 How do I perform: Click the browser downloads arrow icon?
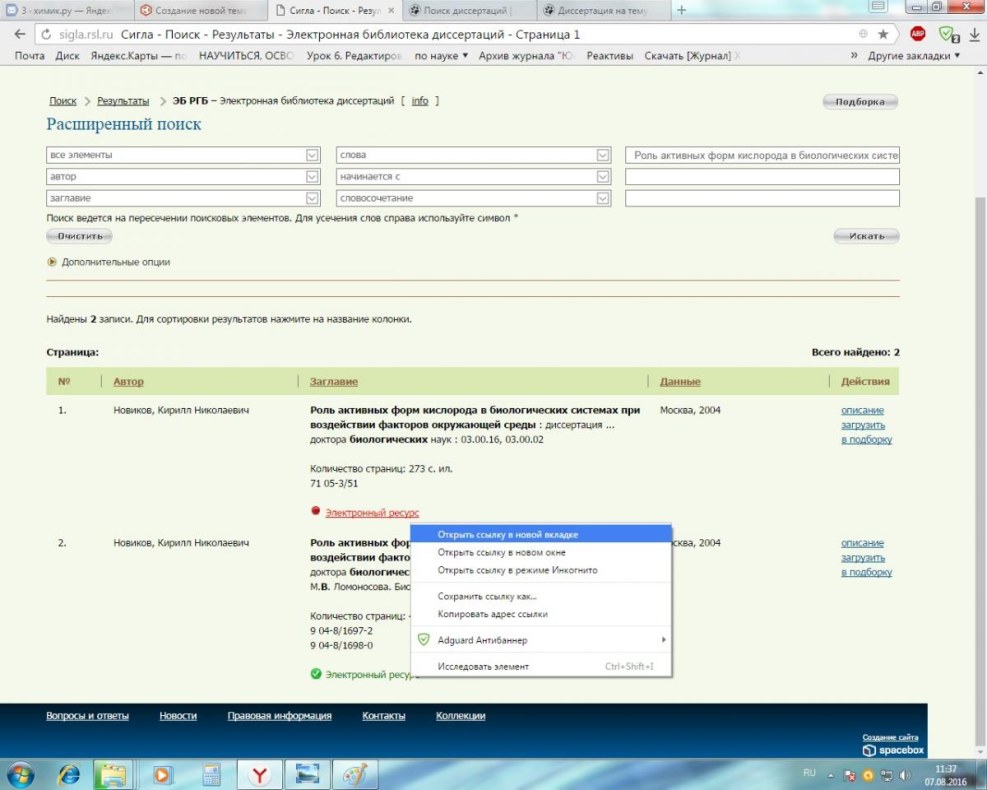973,34
